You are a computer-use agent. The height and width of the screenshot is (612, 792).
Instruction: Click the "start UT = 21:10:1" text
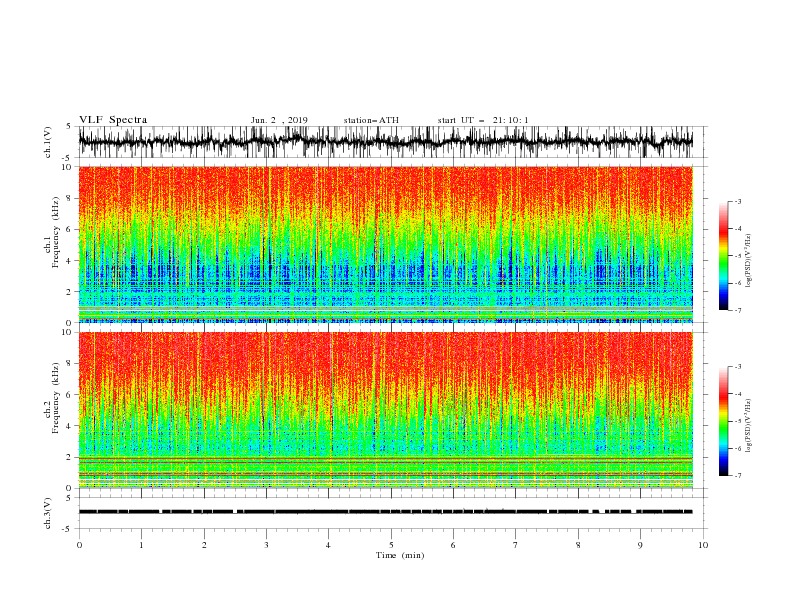[483, 120]
